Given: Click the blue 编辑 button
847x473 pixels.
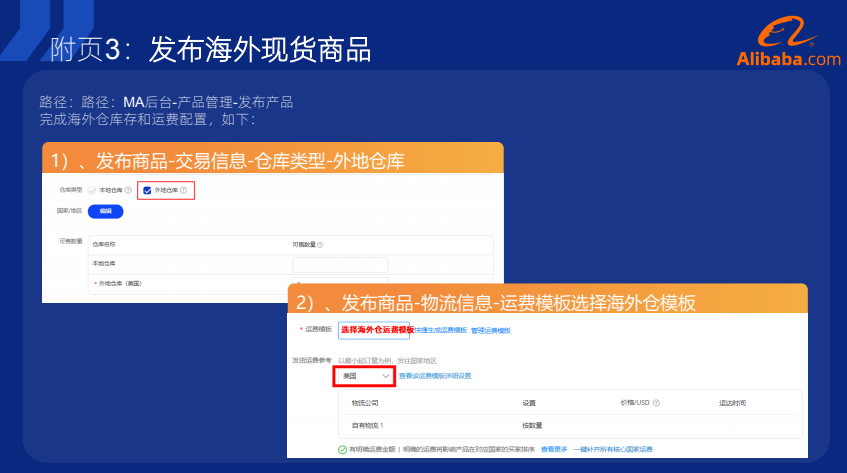Looking at the screenshot, I should (x=106, y=211).
